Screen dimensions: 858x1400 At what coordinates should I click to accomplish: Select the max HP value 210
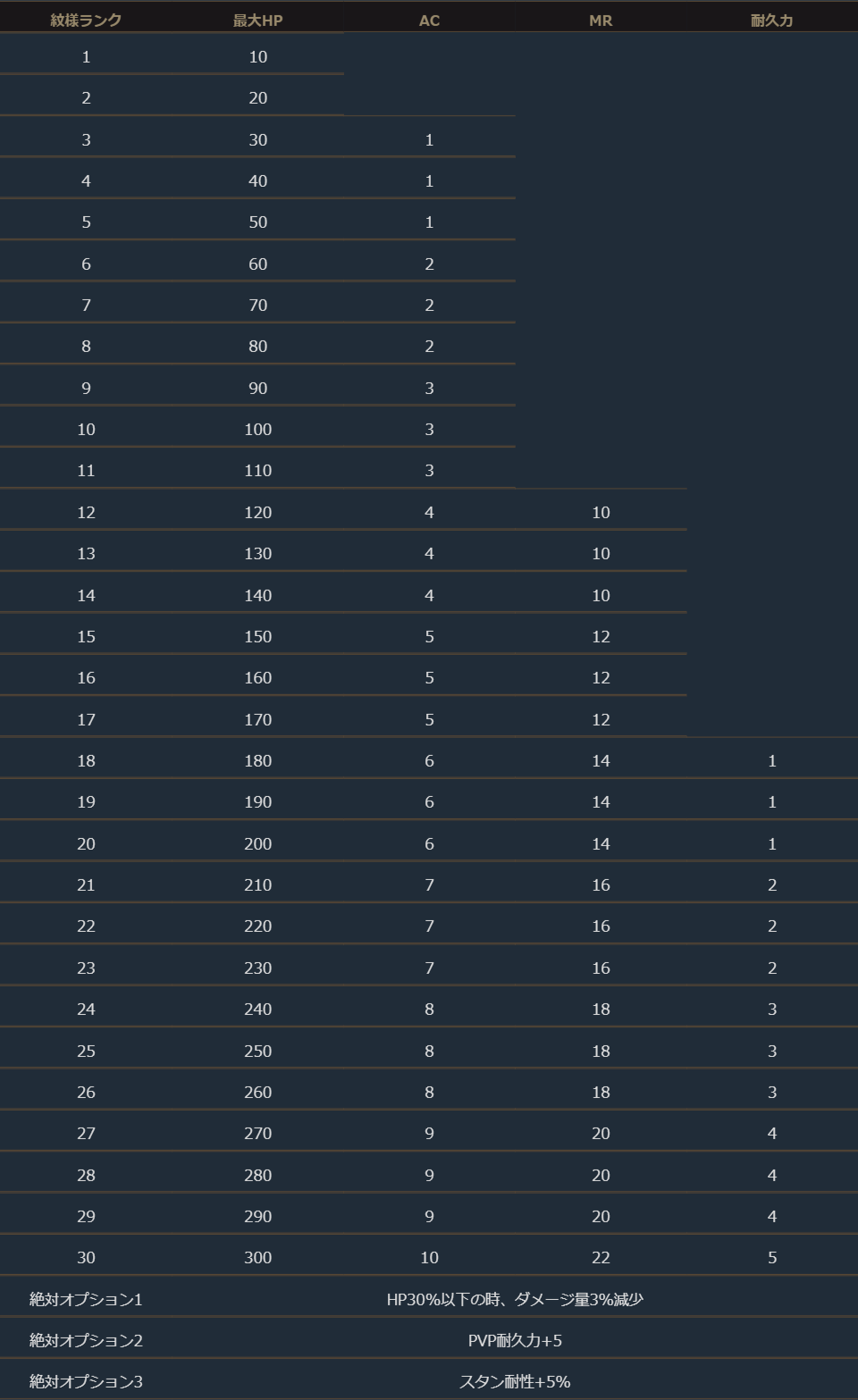point(257,884)
